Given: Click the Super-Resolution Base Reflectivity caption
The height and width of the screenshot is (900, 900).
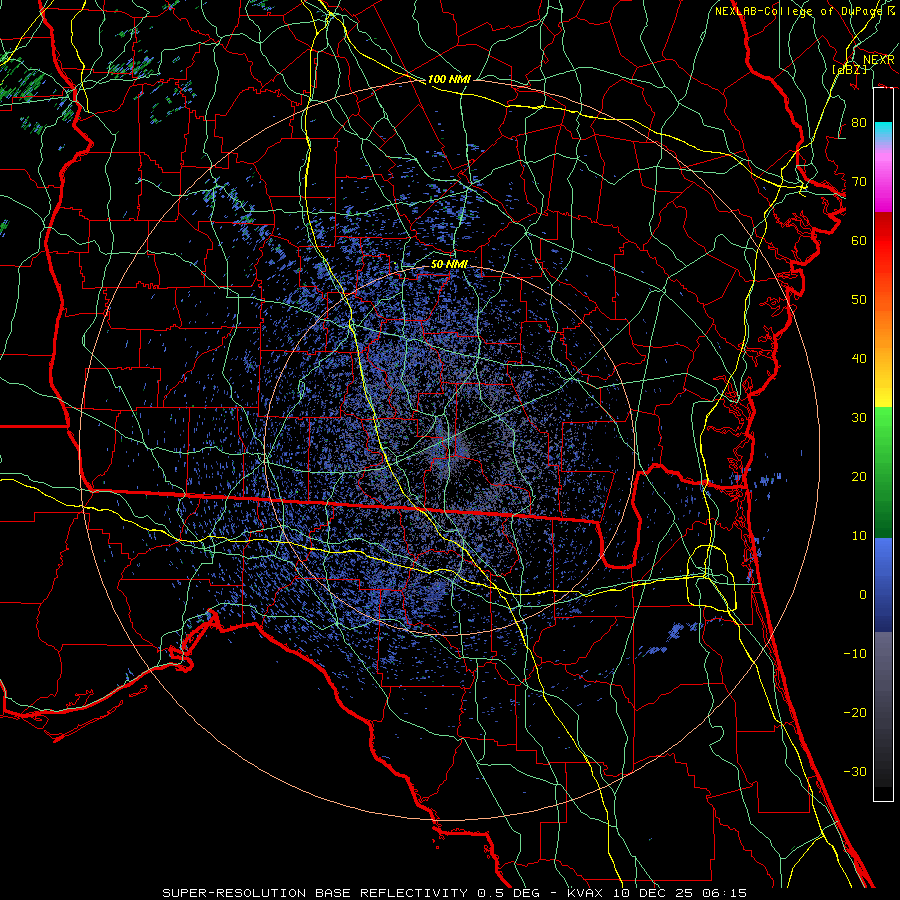Looking at the screenshot, I should click(454, 893).
